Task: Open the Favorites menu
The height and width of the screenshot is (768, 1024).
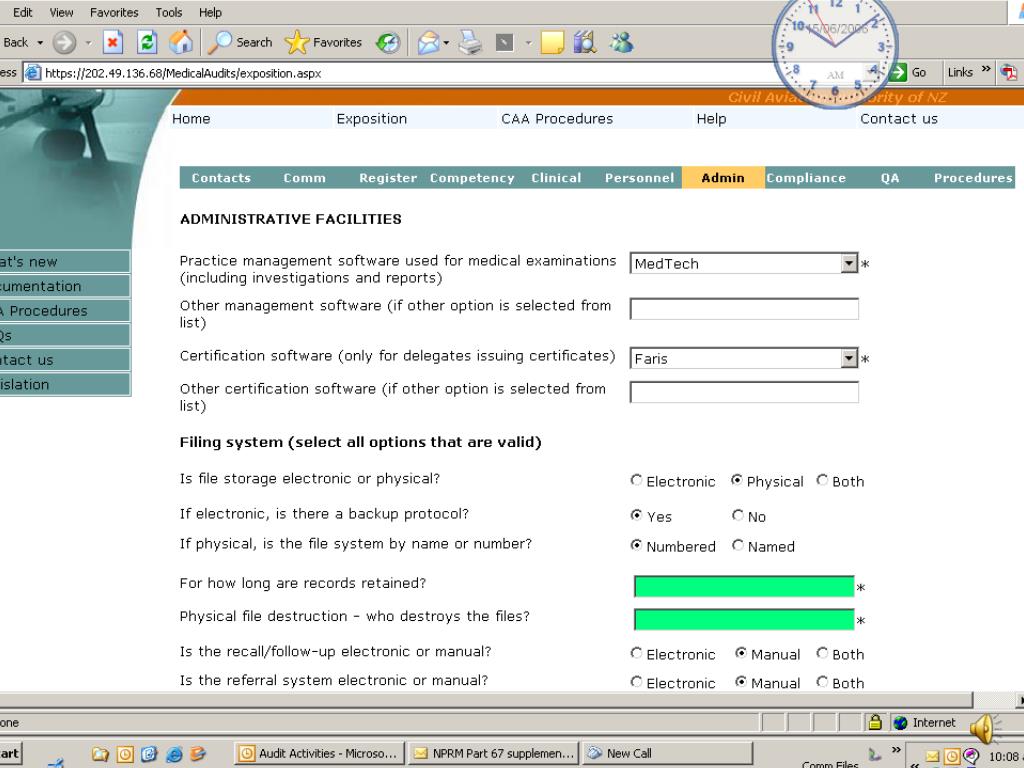Action: point(114,12)
